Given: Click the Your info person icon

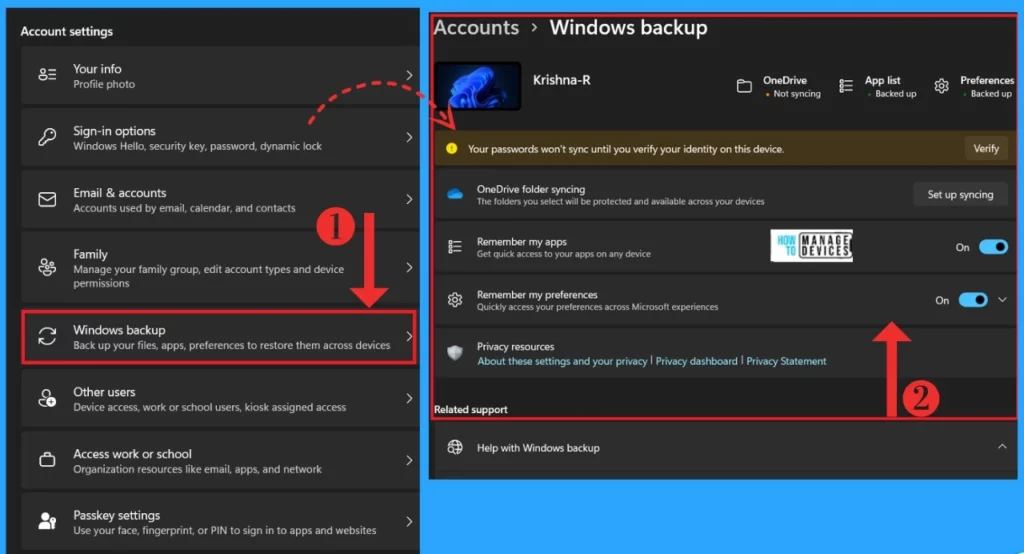Looking at the screenshot, I should [x=47, y=74].
